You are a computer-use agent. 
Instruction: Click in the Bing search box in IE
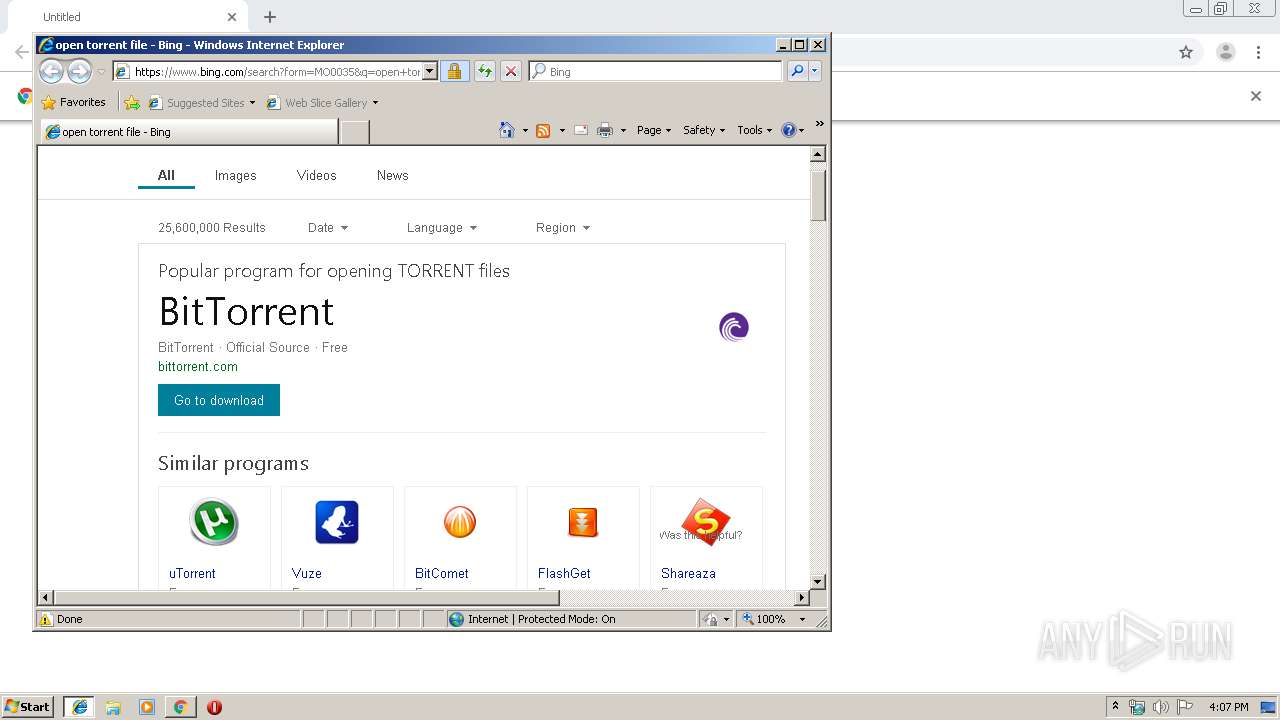pos(656,71)
